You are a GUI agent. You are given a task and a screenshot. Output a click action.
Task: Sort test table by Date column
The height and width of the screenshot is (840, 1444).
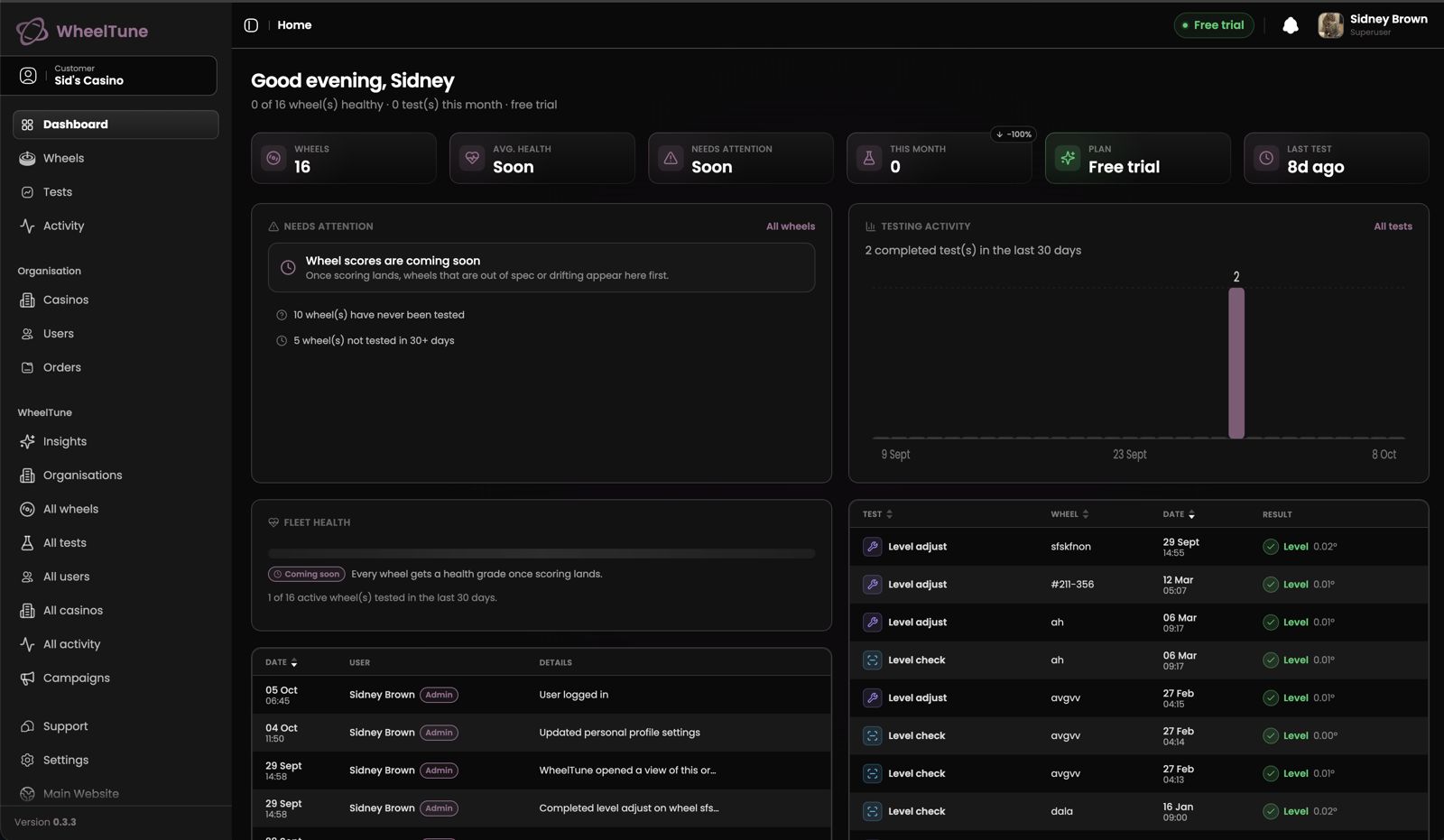pos(1179,514)
